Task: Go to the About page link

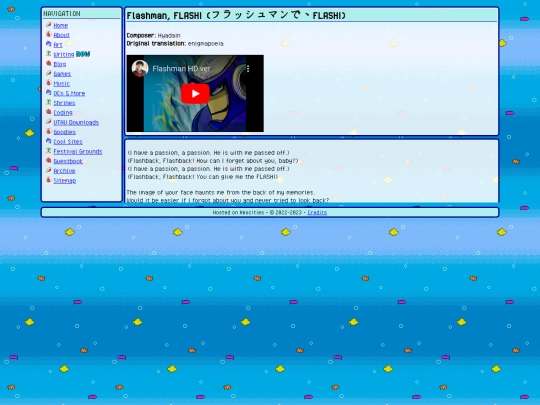Action: (x=61, y=35)
